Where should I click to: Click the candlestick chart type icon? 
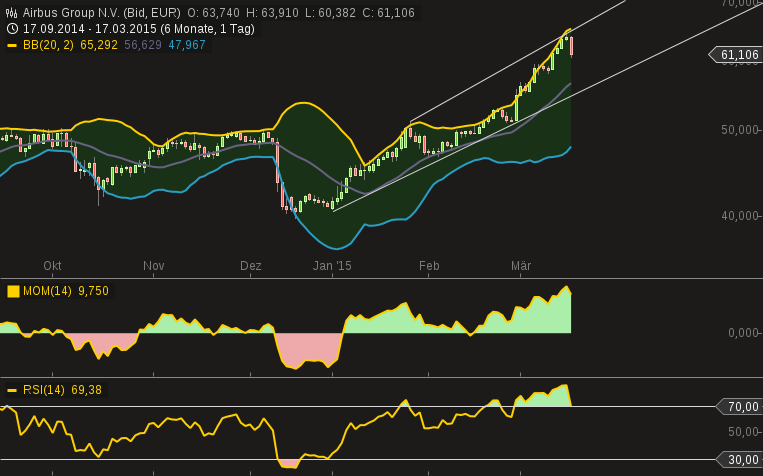click(11, 13)
